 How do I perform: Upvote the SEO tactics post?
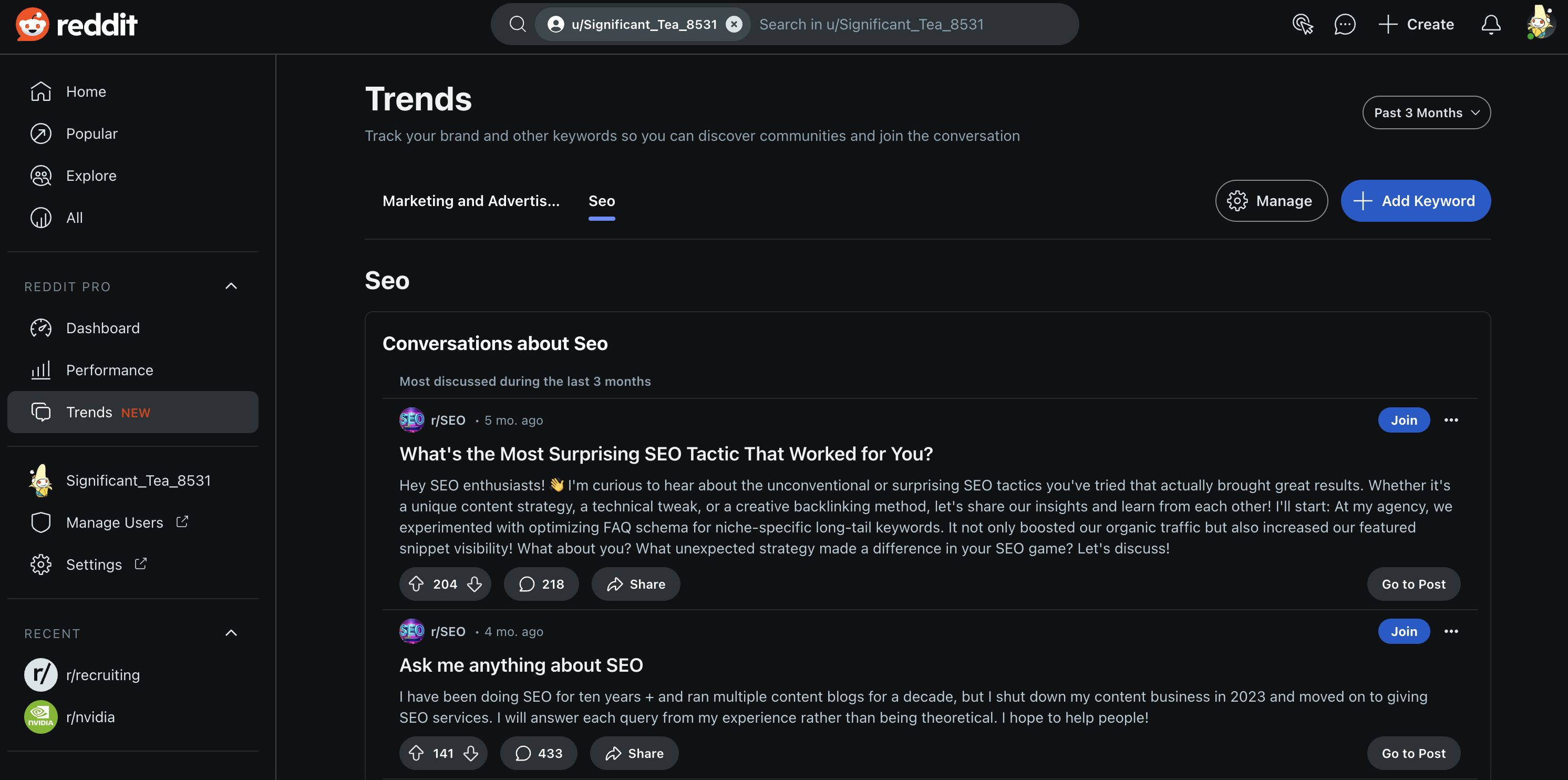click(416, 583)
